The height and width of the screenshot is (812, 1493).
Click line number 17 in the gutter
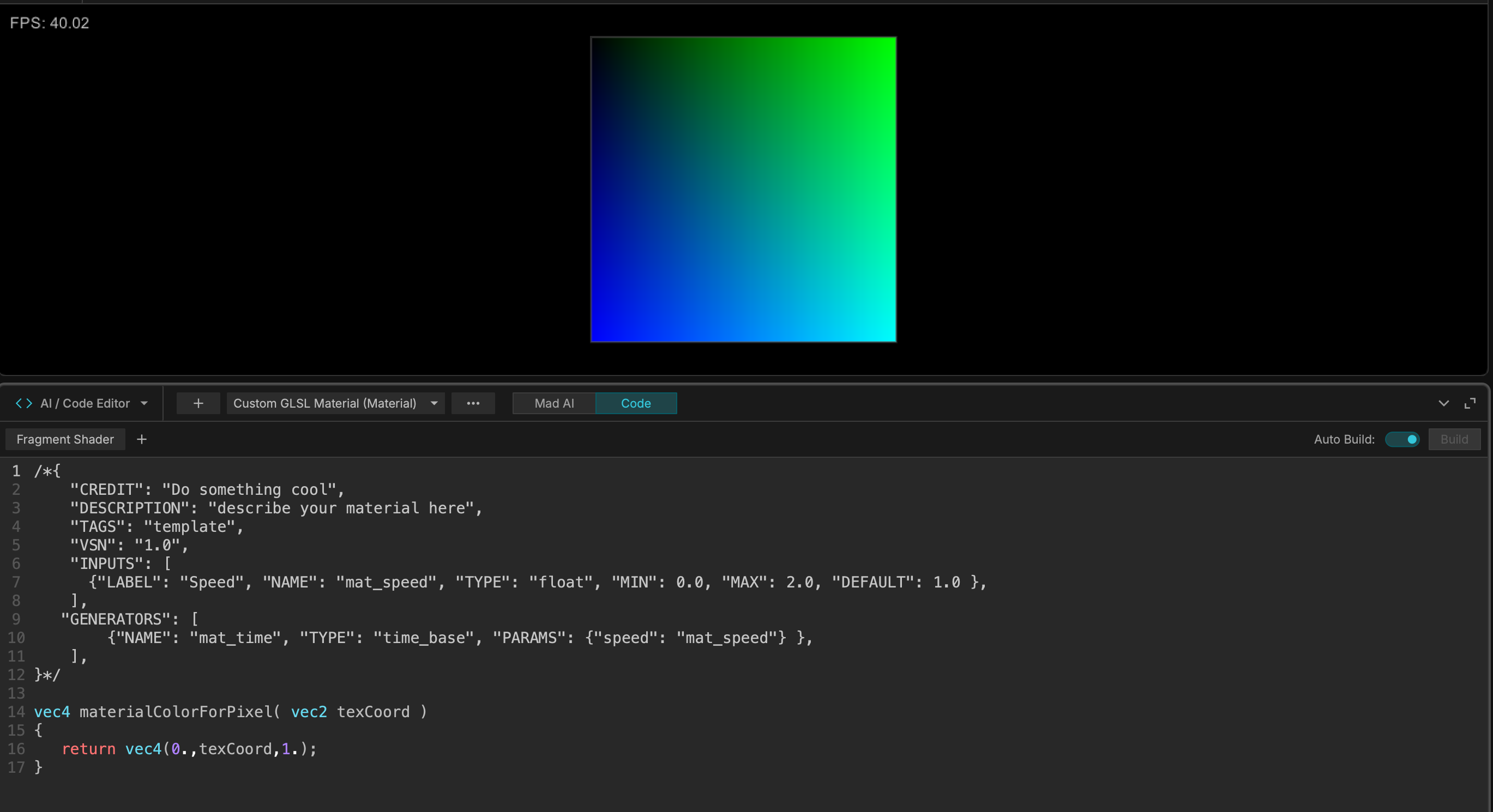coord(16,767)
